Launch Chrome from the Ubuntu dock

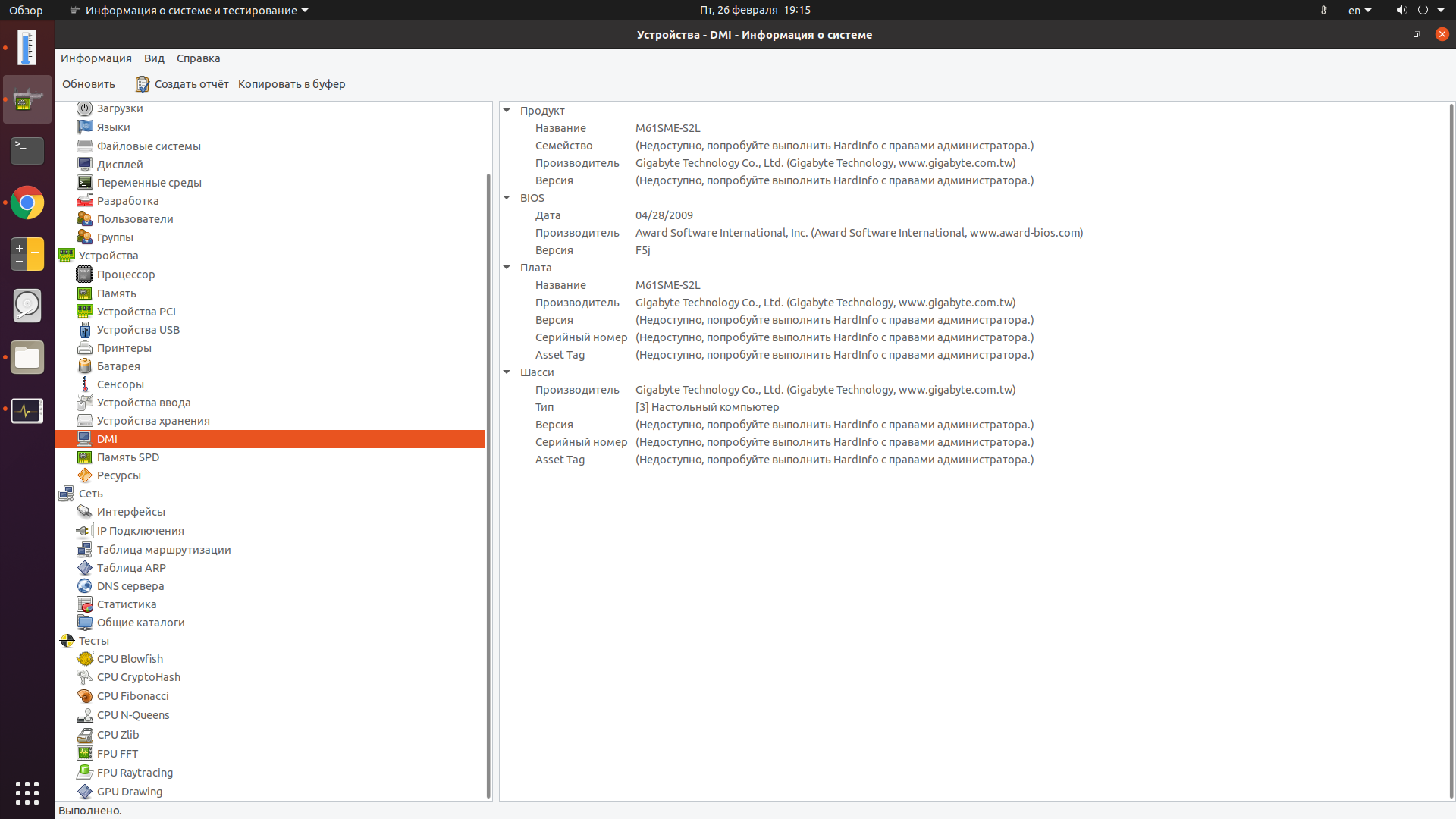click(27, 202)
